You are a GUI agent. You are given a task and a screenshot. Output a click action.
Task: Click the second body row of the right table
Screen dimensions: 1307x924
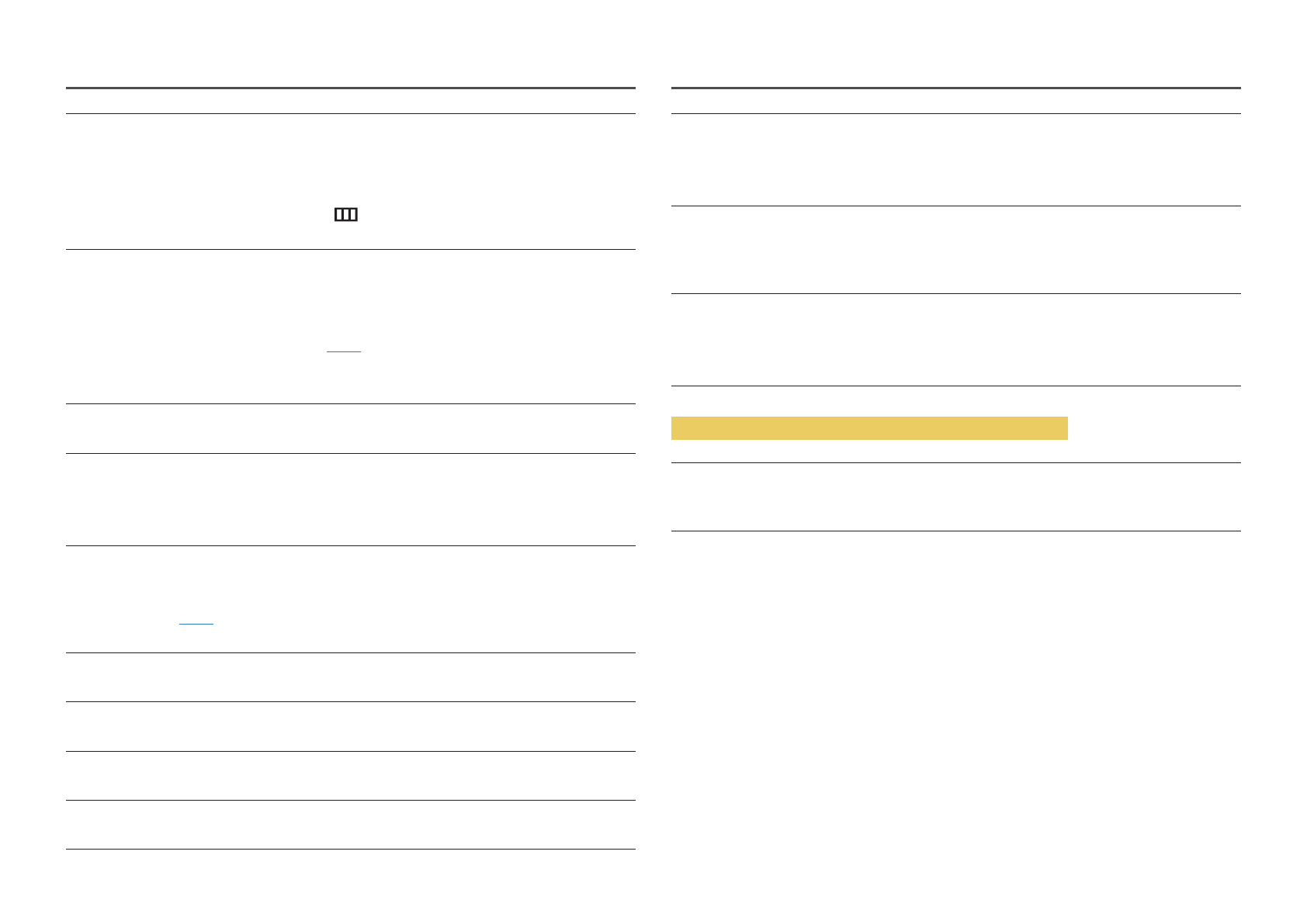click(955, 250)
